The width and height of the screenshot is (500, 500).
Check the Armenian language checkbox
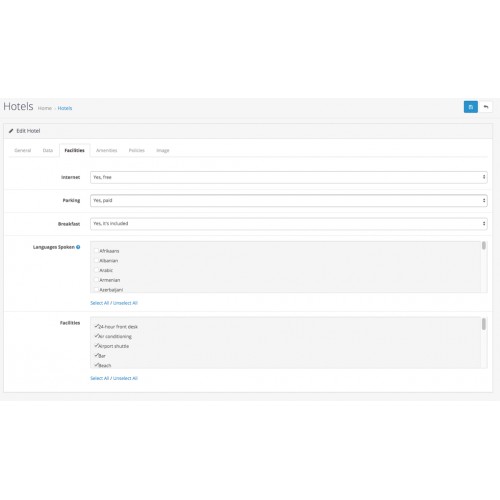pyautogui.click(x=96, y=280)
